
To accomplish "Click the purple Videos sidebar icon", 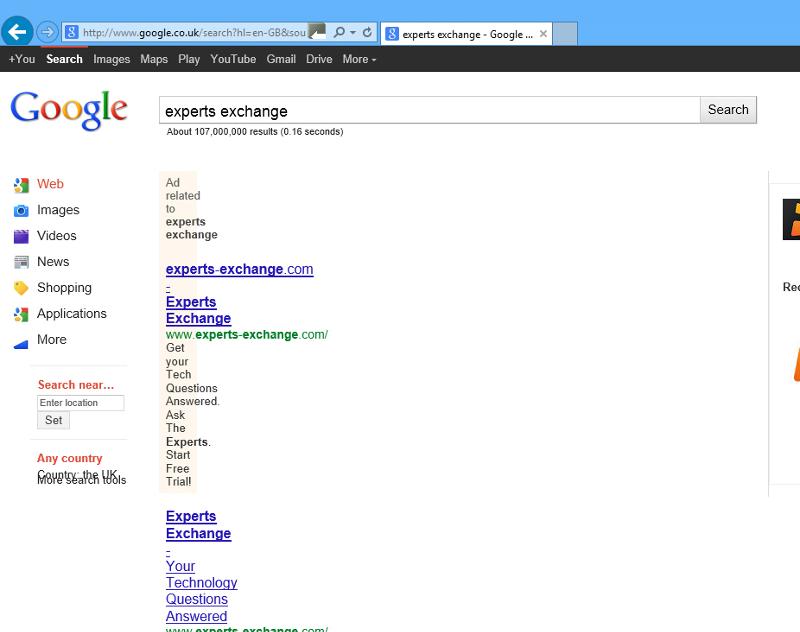I will click(21, 236).
